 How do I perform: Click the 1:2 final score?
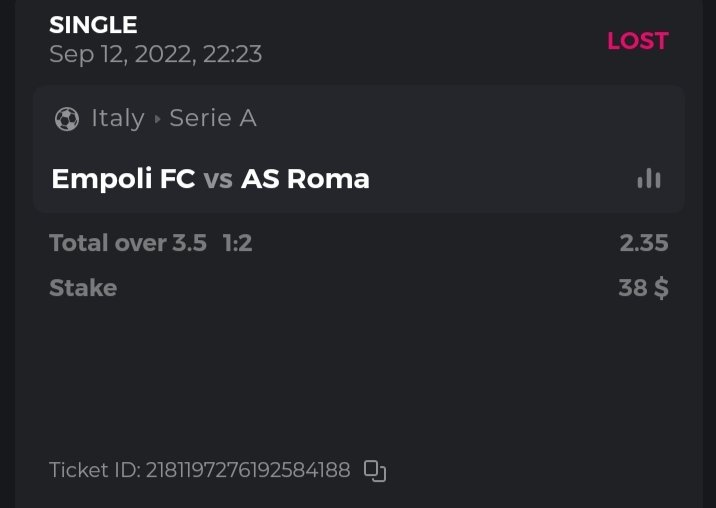point(237,243)
